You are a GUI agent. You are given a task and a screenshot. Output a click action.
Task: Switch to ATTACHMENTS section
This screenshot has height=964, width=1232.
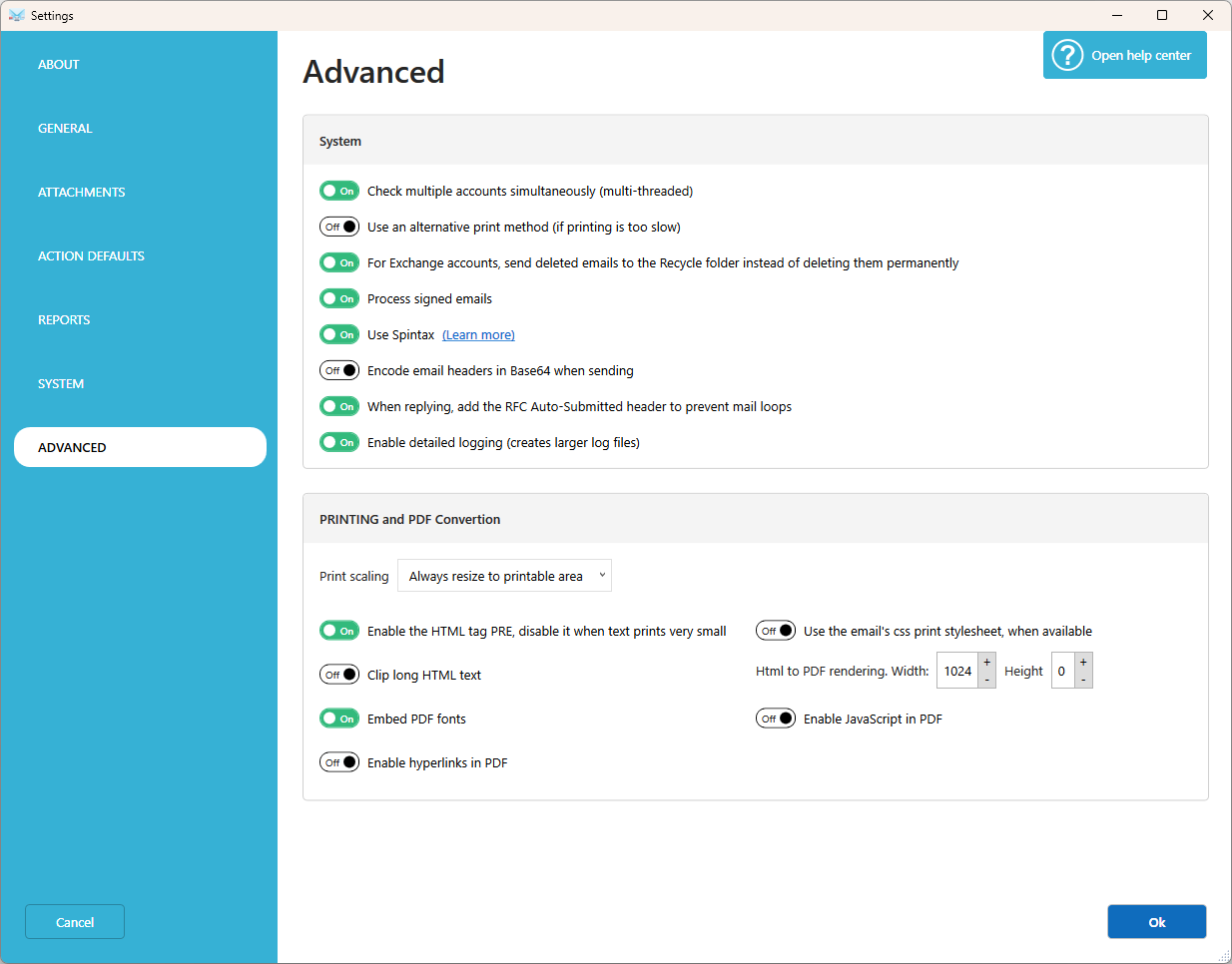pos(140,192)
